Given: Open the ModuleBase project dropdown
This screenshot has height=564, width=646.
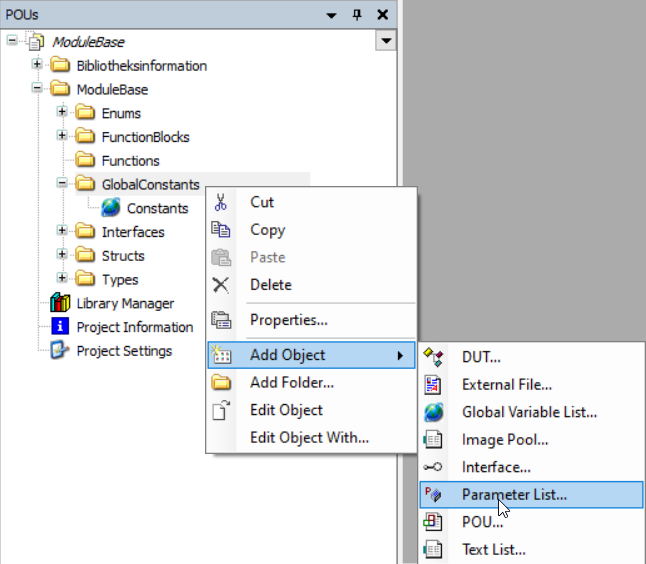Looking at the screenshot, I should coord(386,41).
